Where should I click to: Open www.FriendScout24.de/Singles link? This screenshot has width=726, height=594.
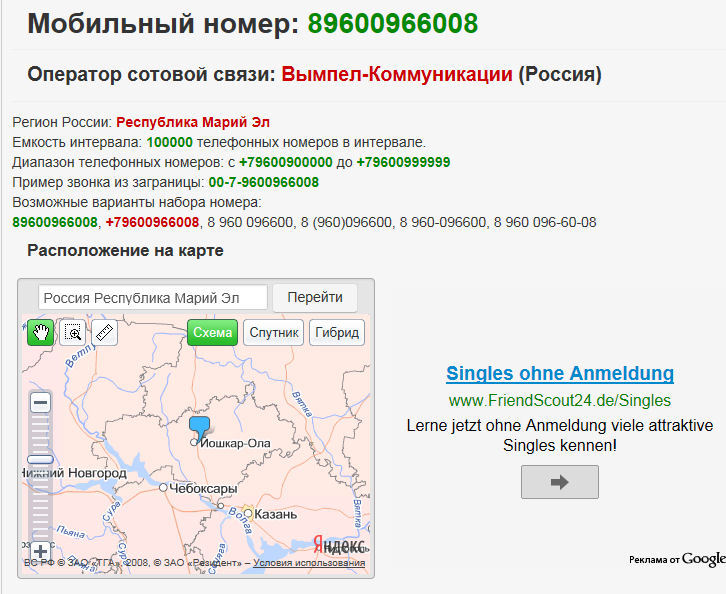point(560,400)
